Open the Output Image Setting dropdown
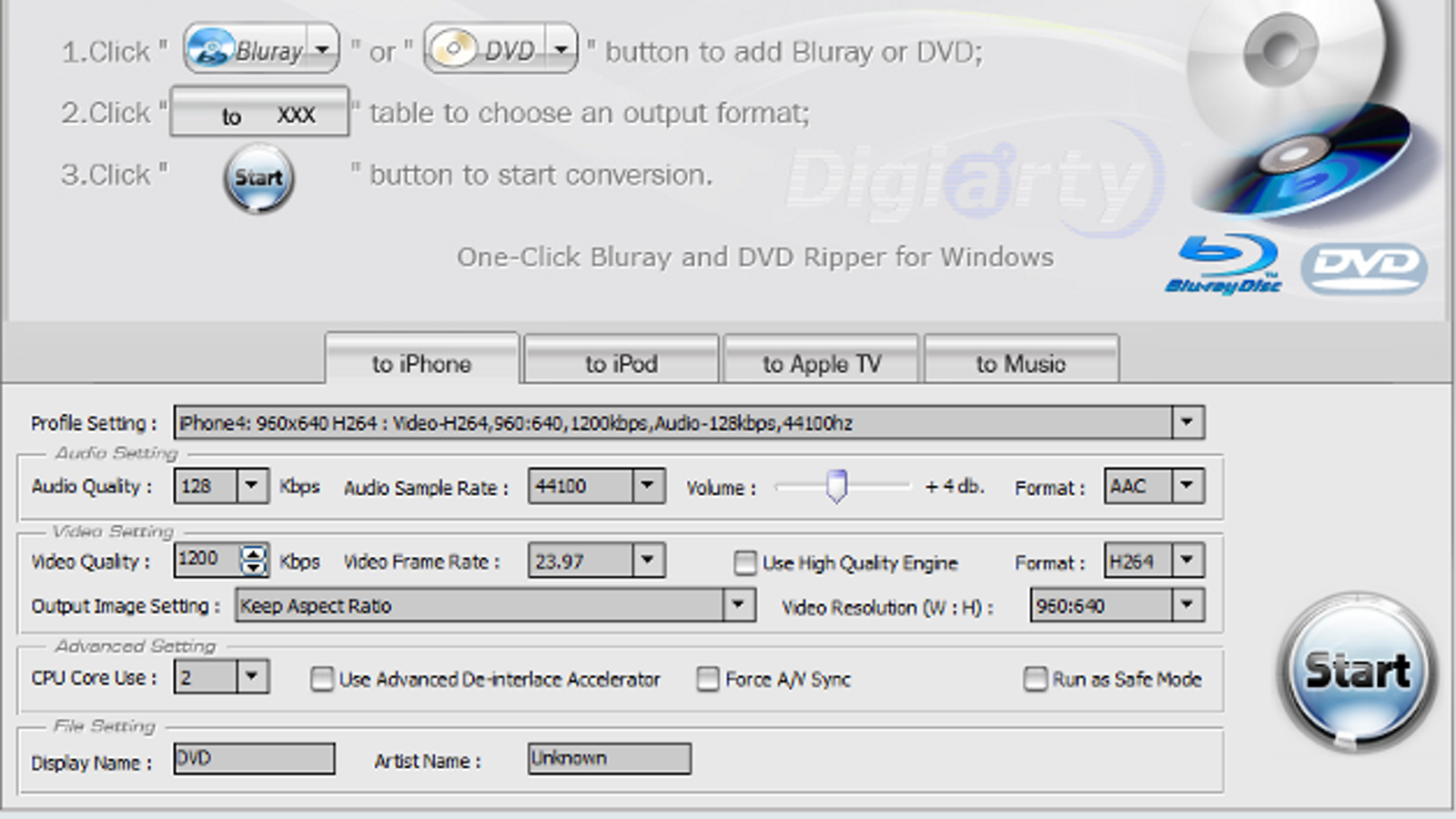Screen dimensions: 1456x819 738,604
